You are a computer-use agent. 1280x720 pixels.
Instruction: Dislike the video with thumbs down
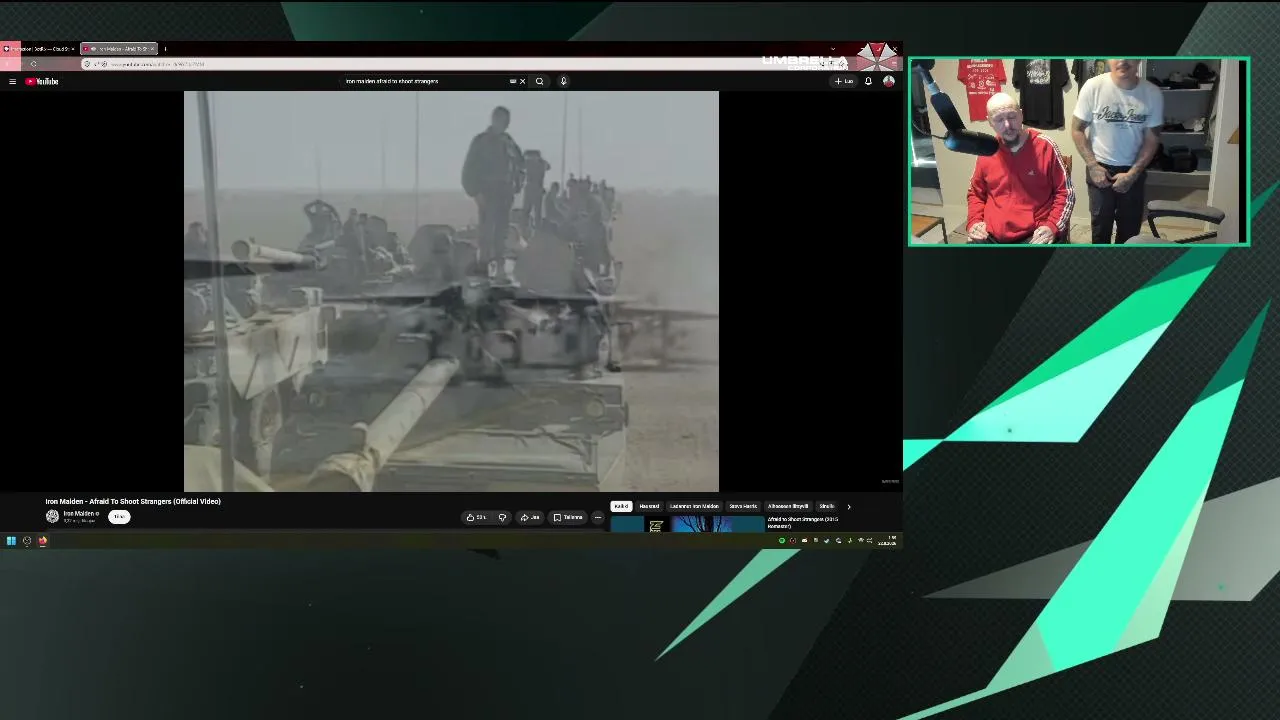(502, 517)
